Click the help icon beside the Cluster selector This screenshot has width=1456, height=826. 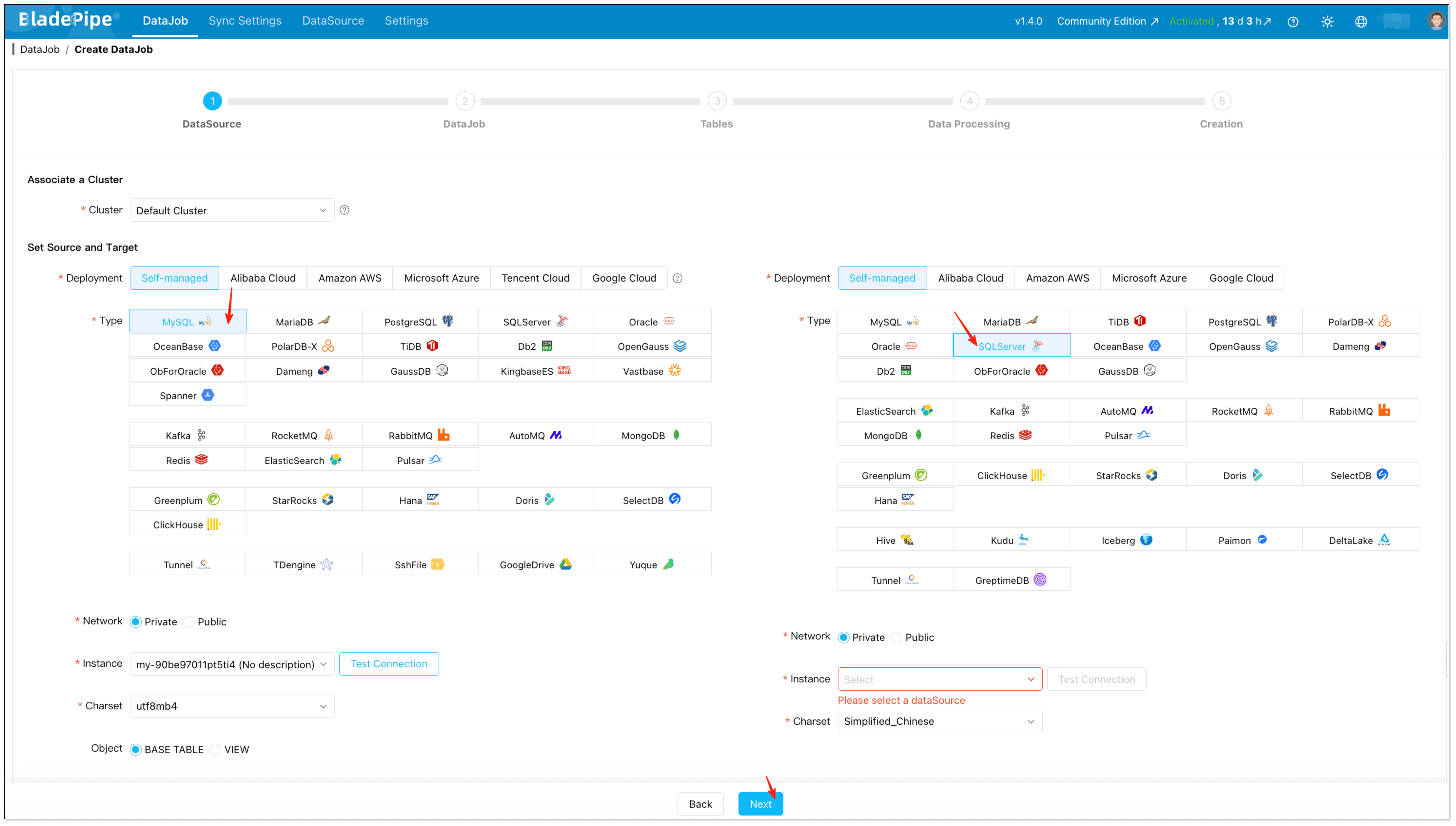345,210
